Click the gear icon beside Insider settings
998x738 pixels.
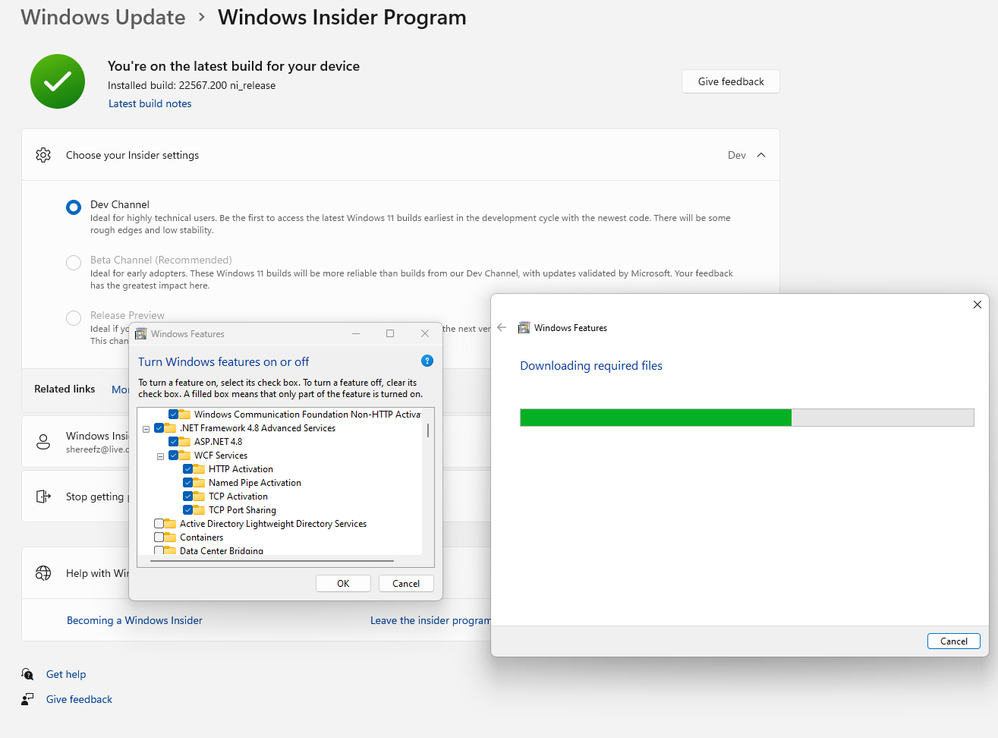[43, 155]
